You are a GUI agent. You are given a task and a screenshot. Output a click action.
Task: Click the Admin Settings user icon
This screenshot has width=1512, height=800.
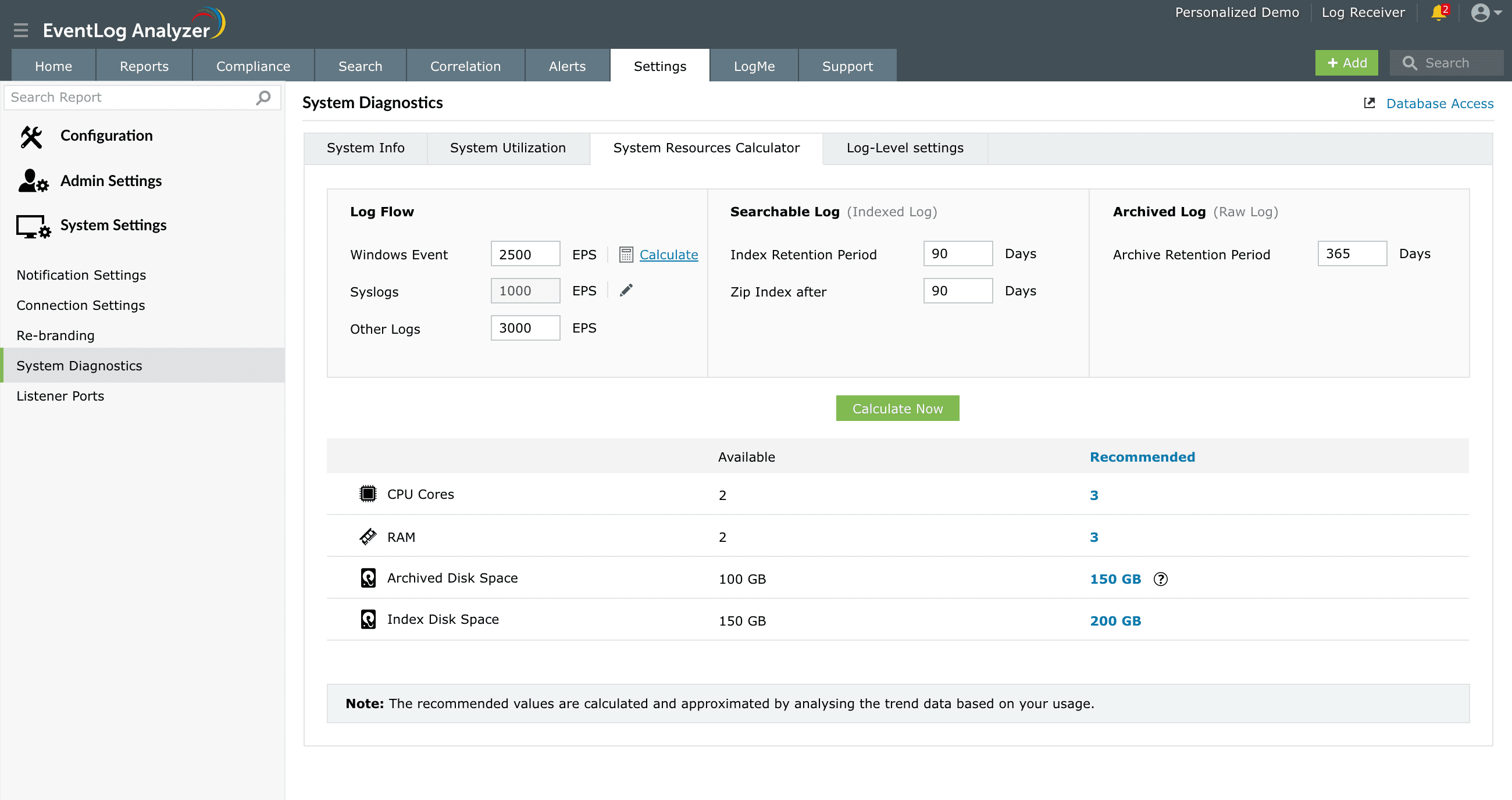33,181
